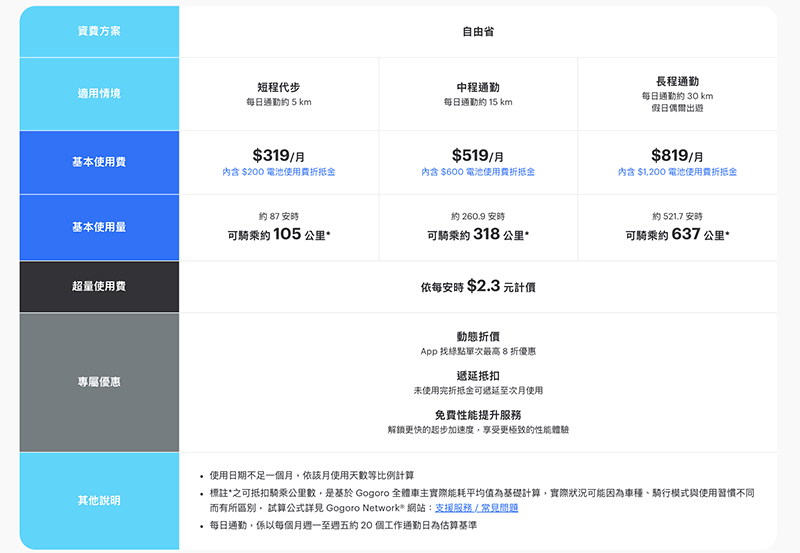Screen dimensions: 800x553
Task: Click the $2.3 overage rate text
Action: point(483,286)
